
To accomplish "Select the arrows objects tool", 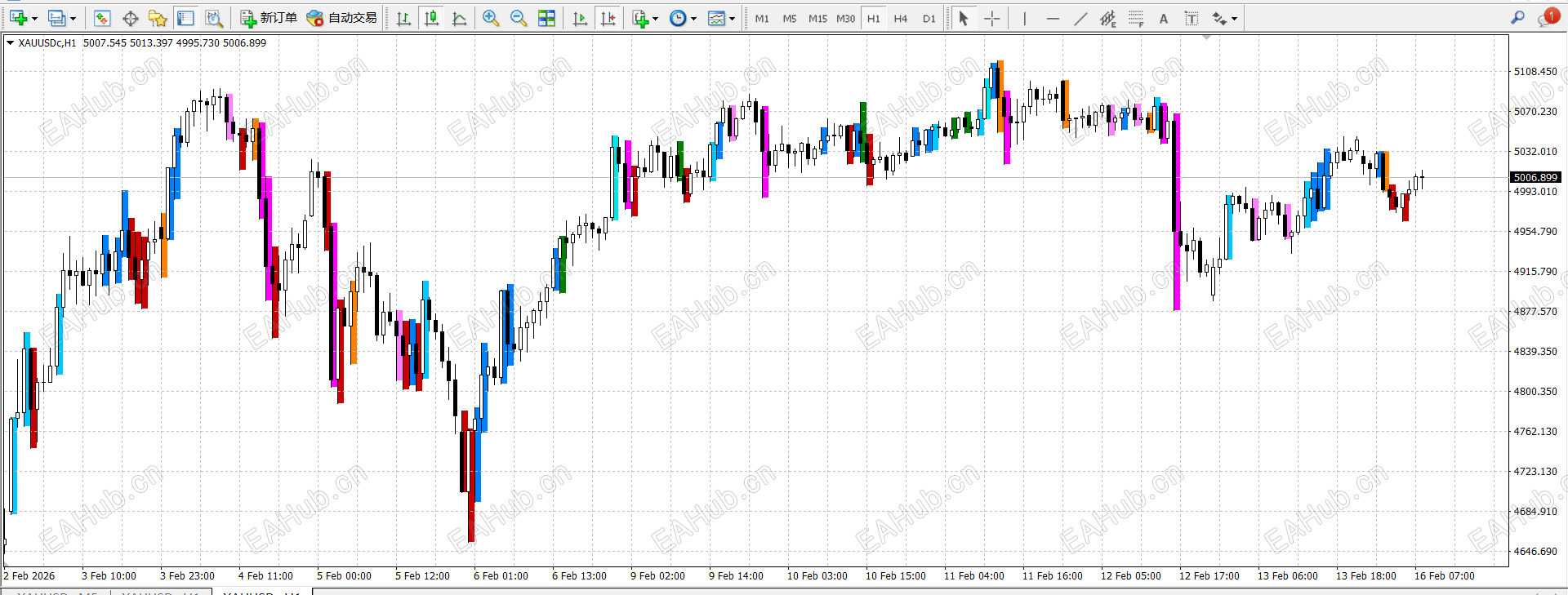I will click(x=1220, y=18).
